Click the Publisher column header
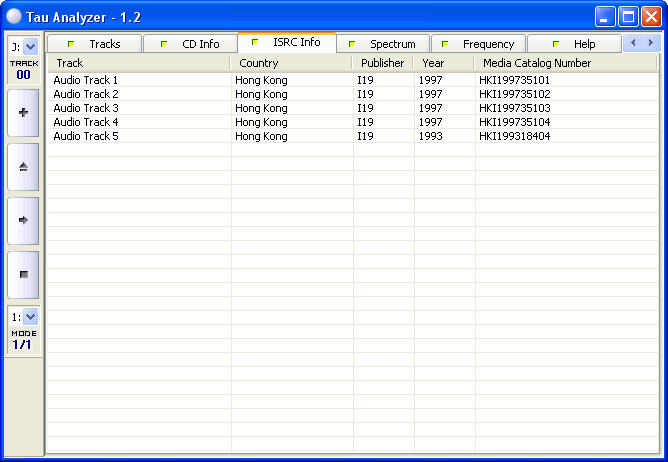The image size is (668, 462). click(x=383, y=63)
